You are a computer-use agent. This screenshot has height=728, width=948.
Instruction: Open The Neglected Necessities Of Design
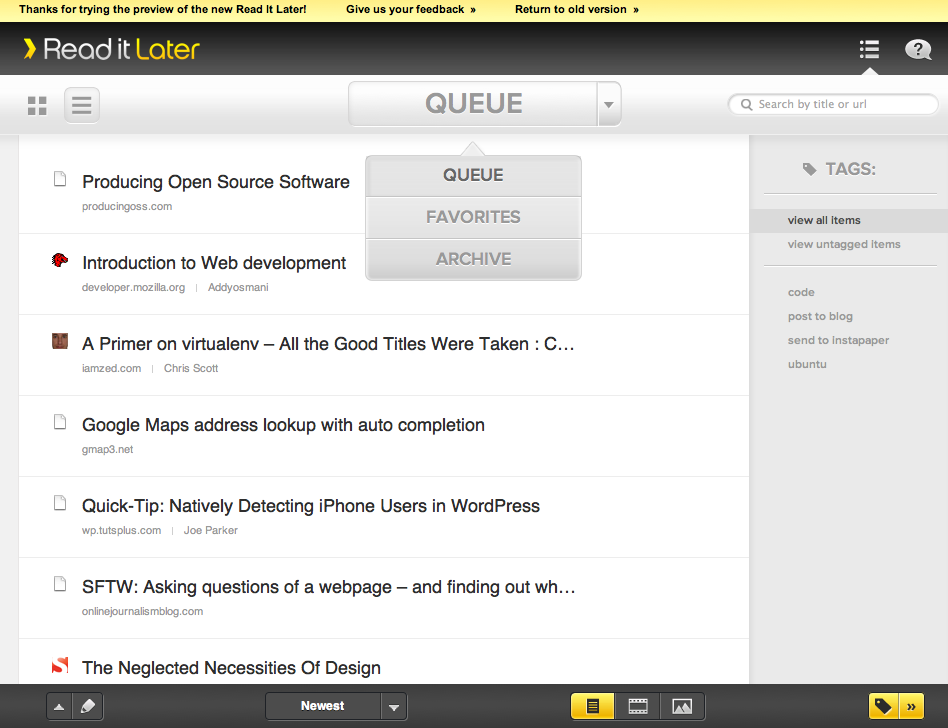pyautogui.click(x=232, y=668)
